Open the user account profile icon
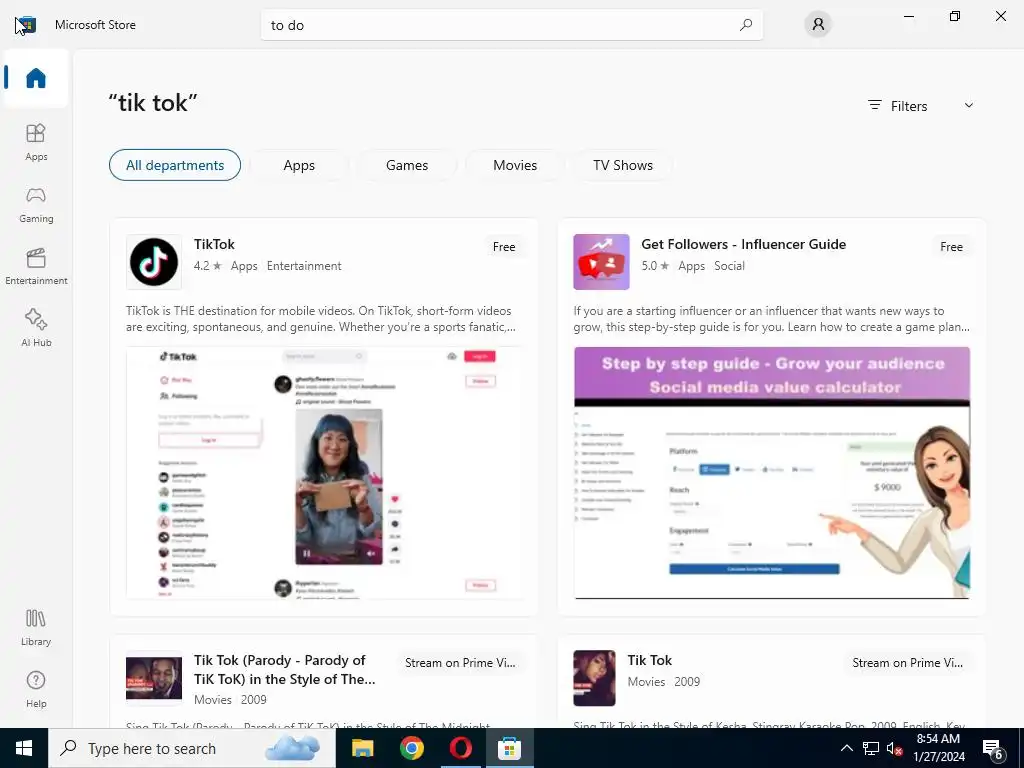This screenshot has height=768, width=1024. coord(818,25)
